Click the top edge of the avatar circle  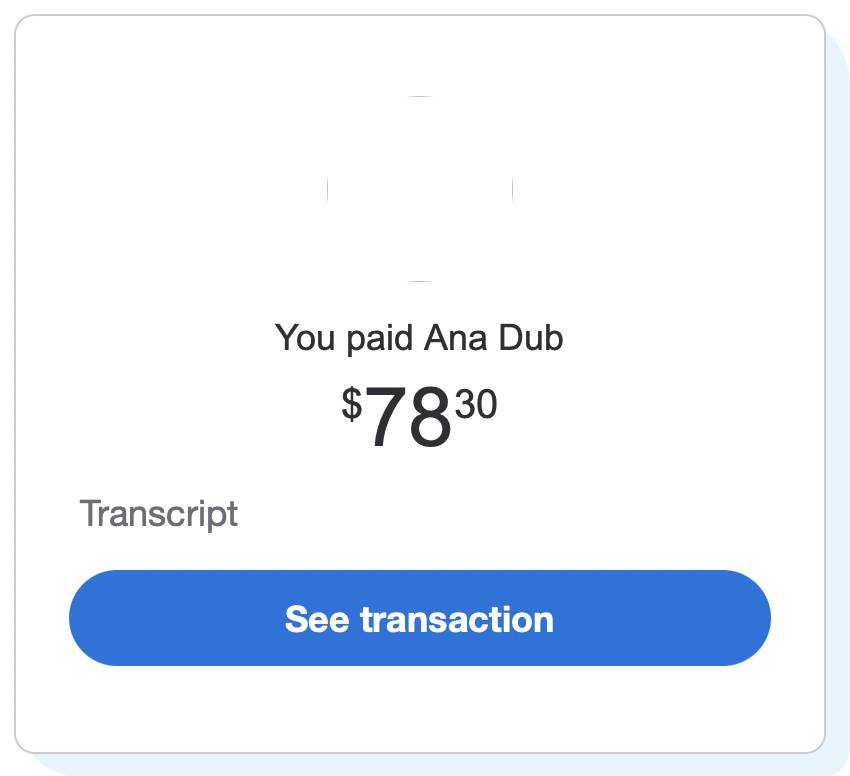(420, 98)
